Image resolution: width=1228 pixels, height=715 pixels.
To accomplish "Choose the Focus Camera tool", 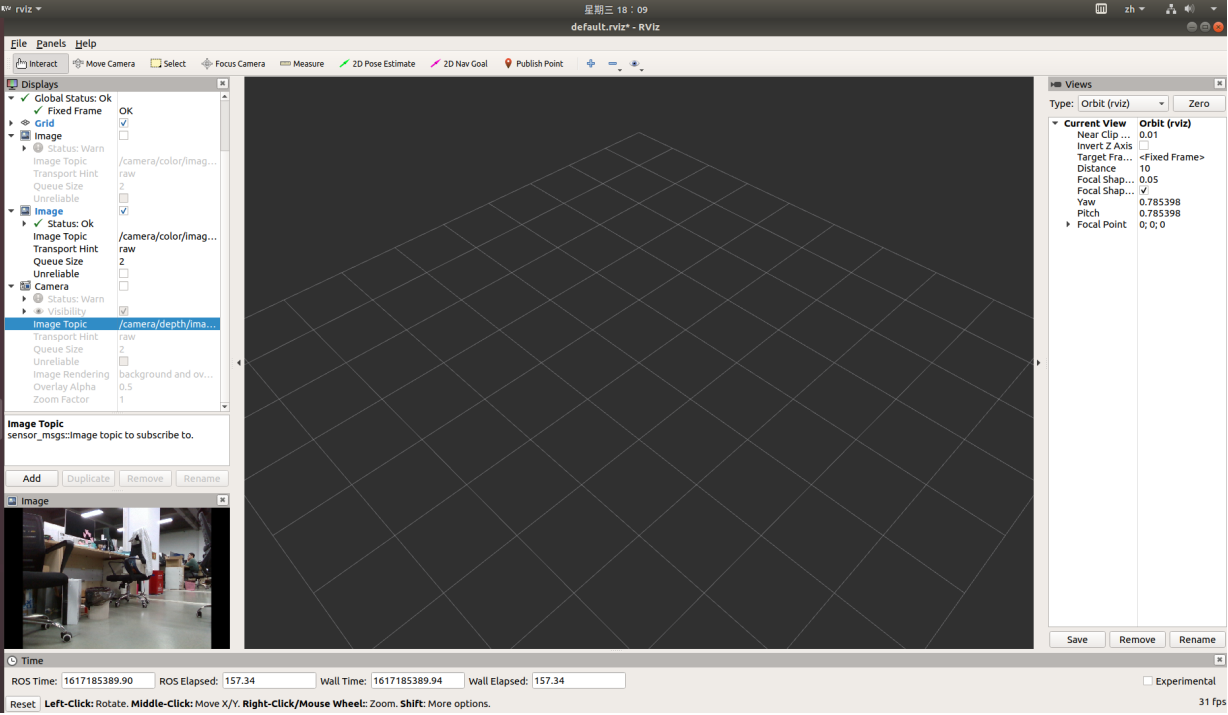I will coord(233,64).
